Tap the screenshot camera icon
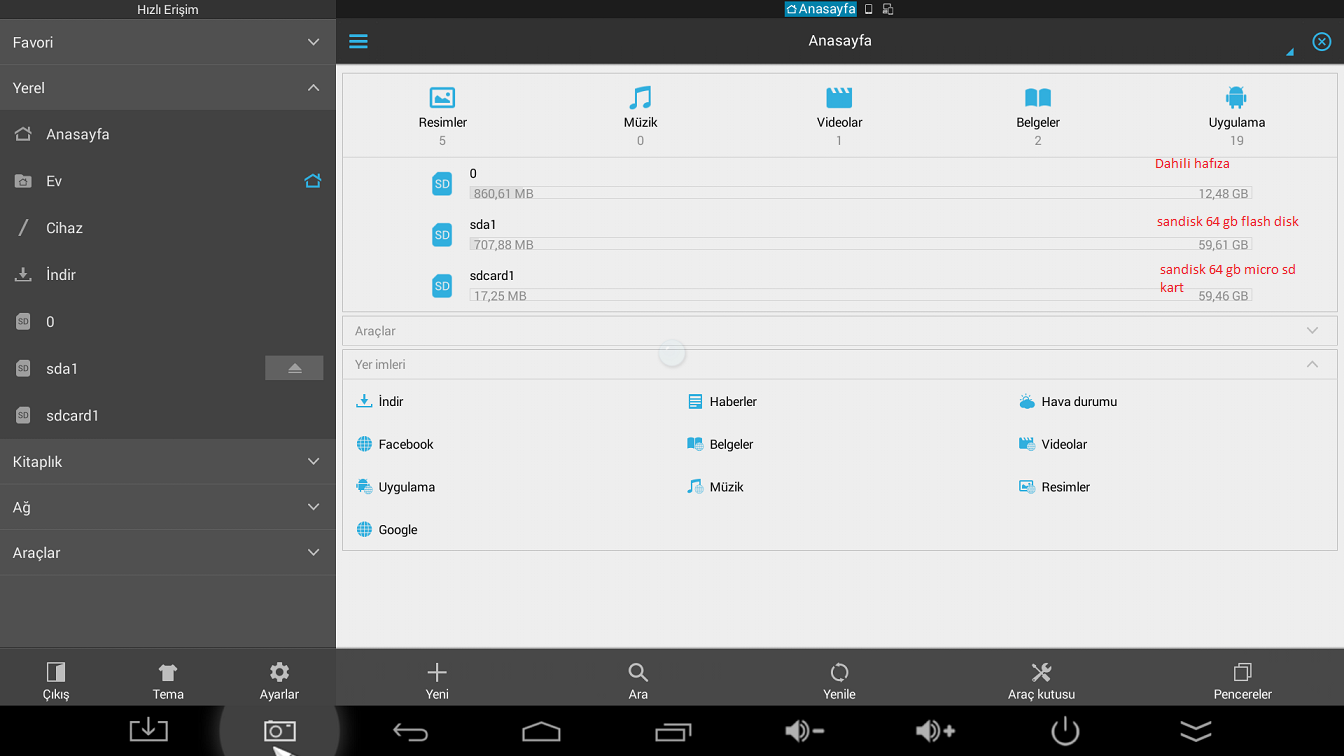The height and width of the screenshot is (756, 1344). click(x=279, y=730)
